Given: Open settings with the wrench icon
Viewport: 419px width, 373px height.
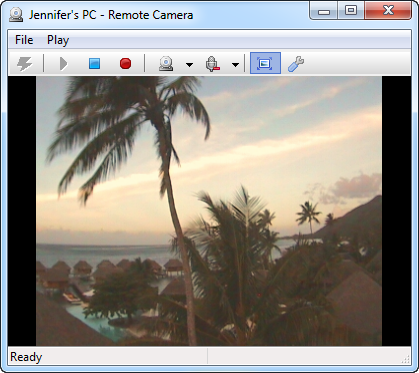Looking at the screenshot, I should click(x=296, y=63).
